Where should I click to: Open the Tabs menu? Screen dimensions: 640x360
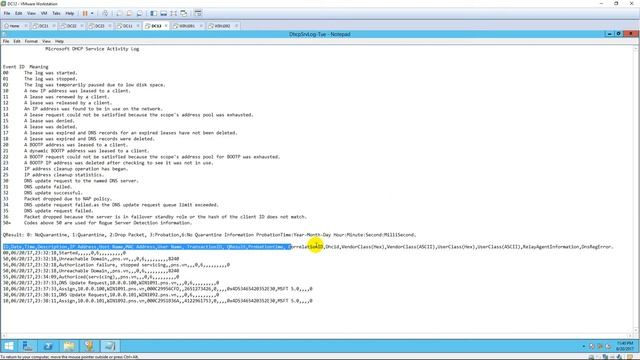coord(56,13)
